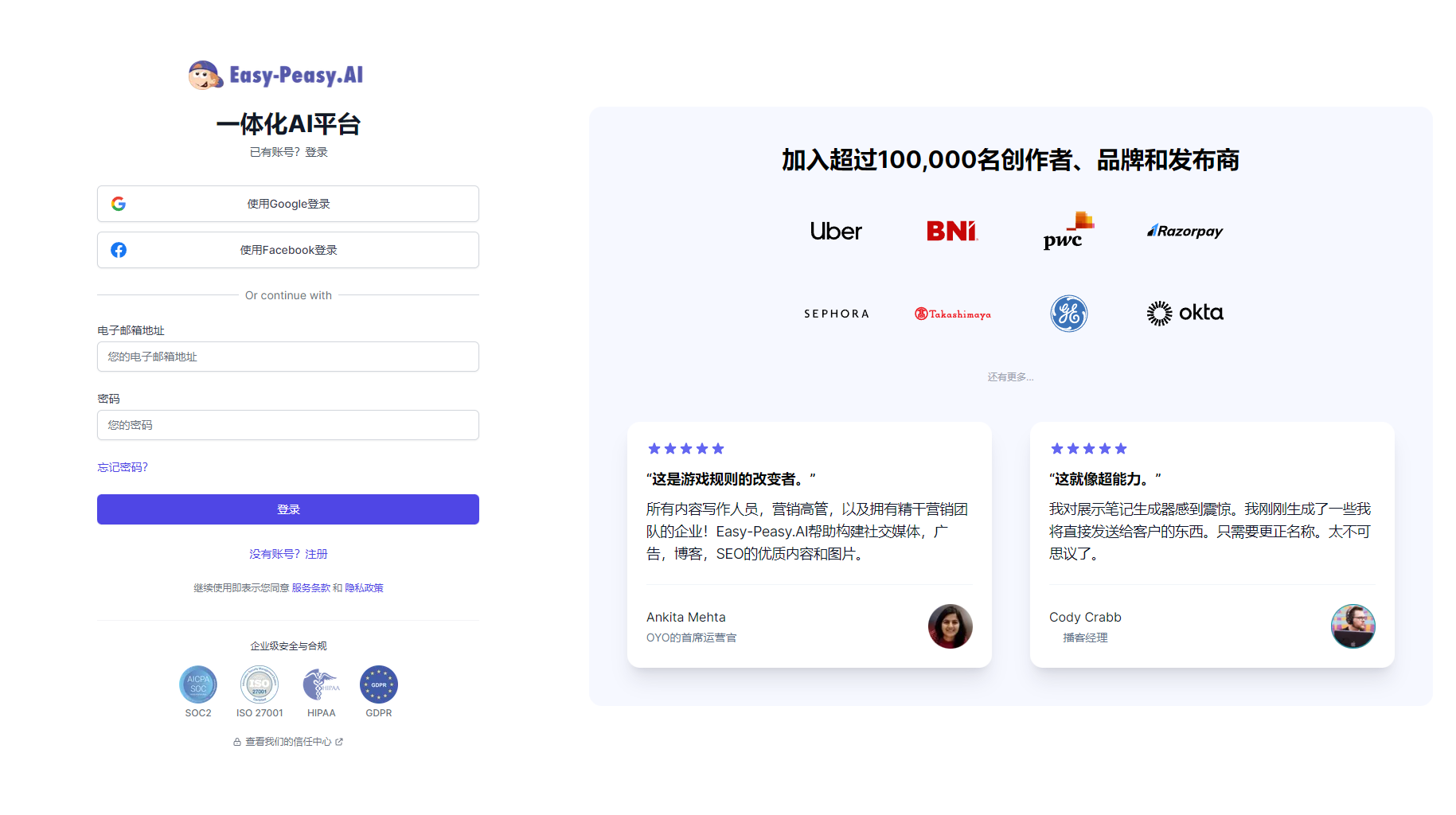Click the SOC2 compliance badge

[x=197, y=684]
